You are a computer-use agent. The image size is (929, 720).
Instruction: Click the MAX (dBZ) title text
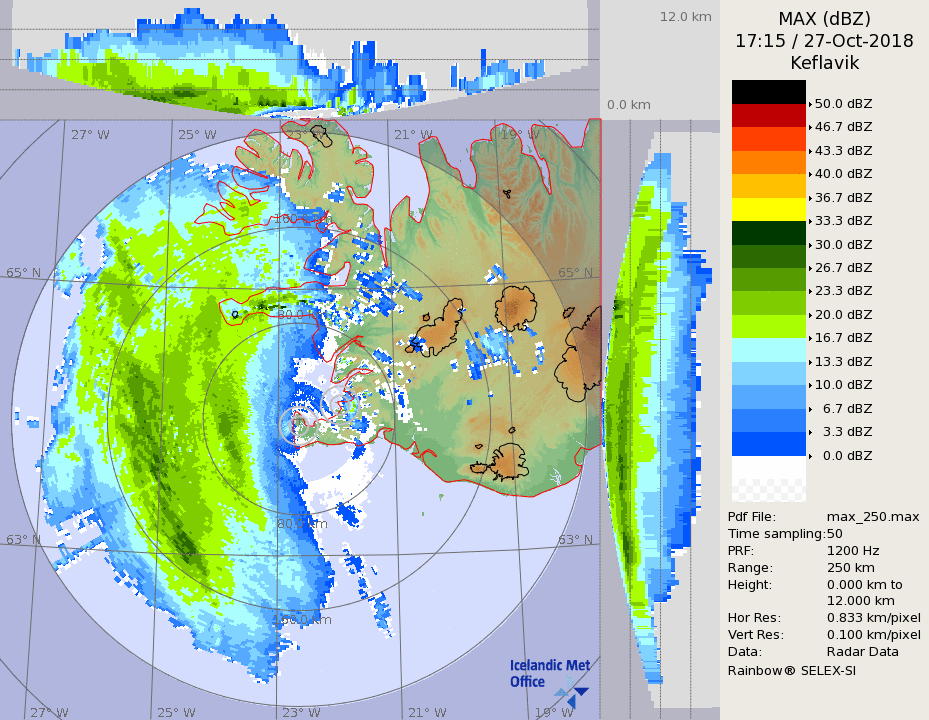click(824, 19)
